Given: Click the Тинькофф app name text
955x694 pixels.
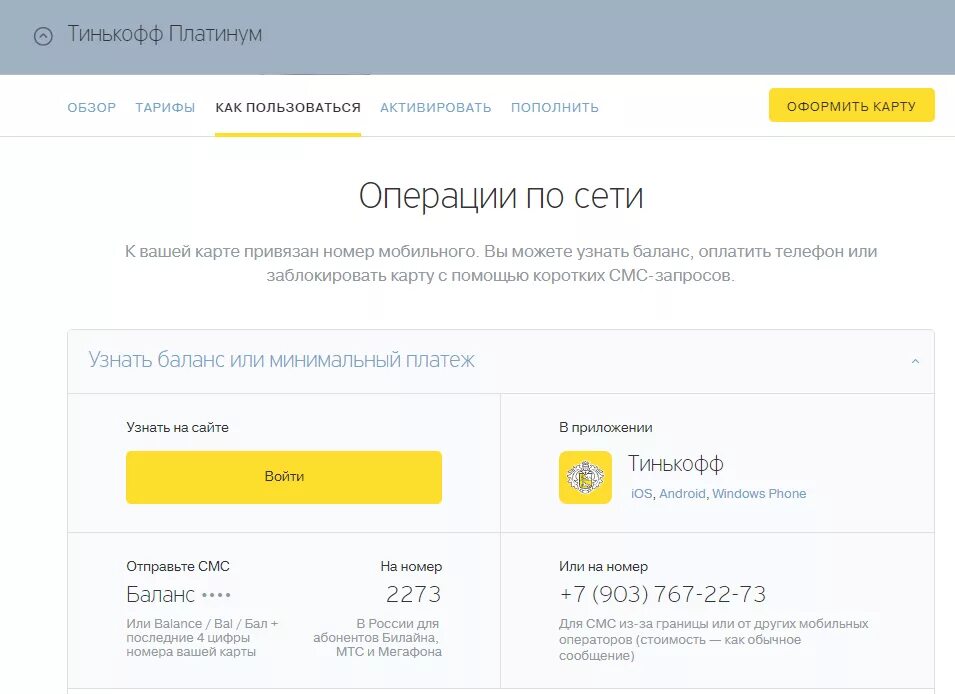Looking at the screenshot, I should coord(675,464).
